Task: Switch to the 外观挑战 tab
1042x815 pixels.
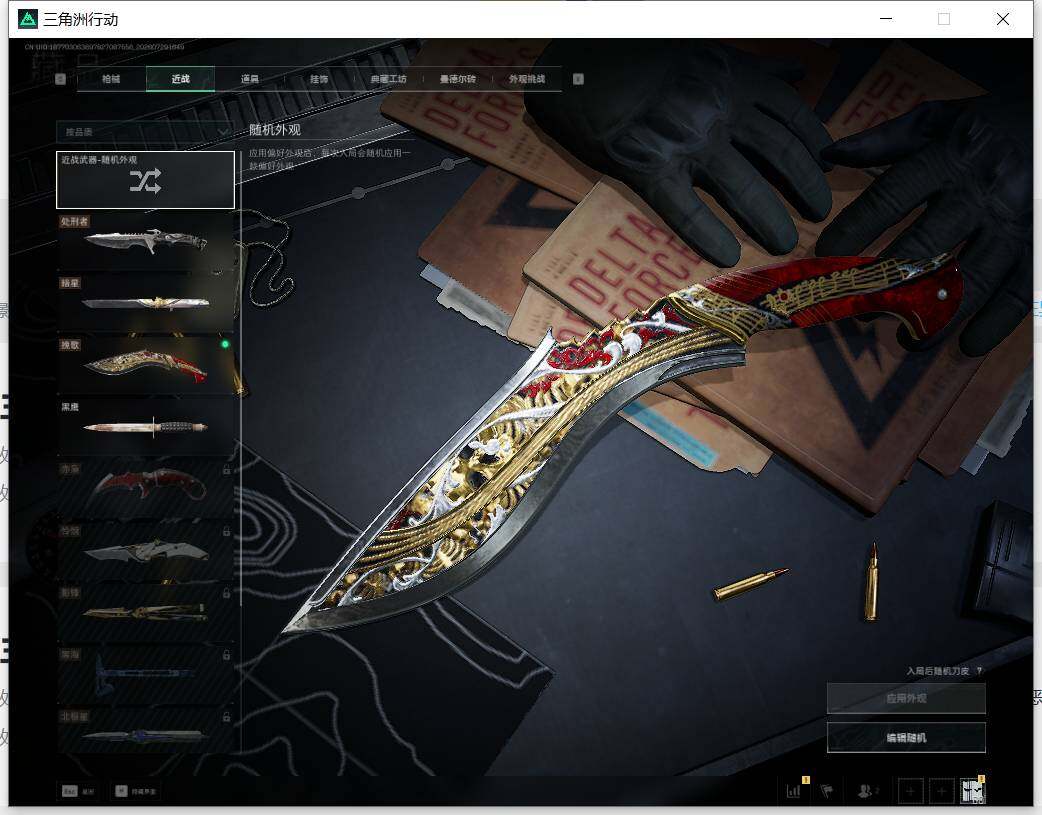Action: click(x=527, y=79)
